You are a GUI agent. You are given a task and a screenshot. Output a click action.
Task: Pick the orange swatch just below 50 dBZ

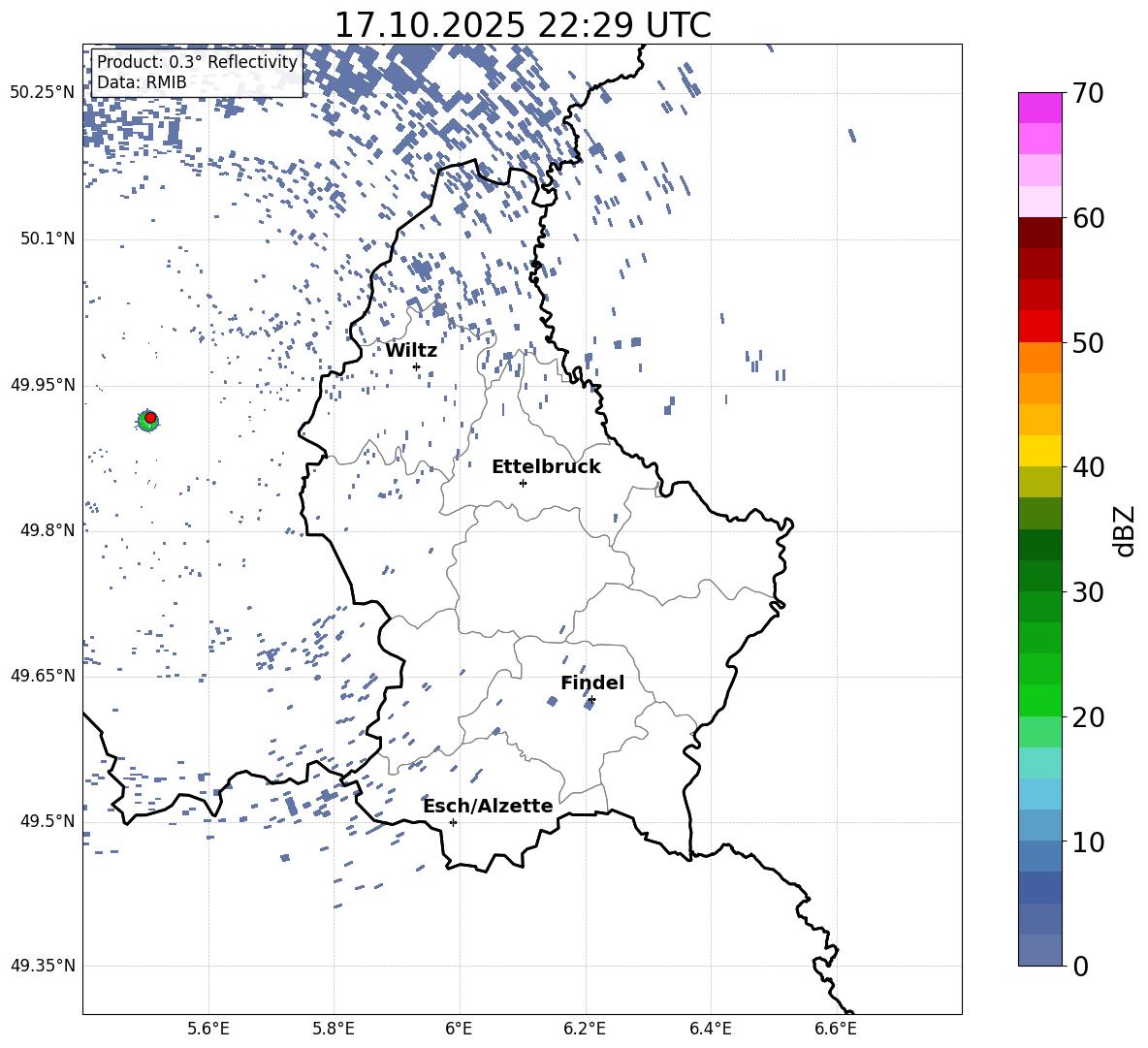click(1039, 358)
